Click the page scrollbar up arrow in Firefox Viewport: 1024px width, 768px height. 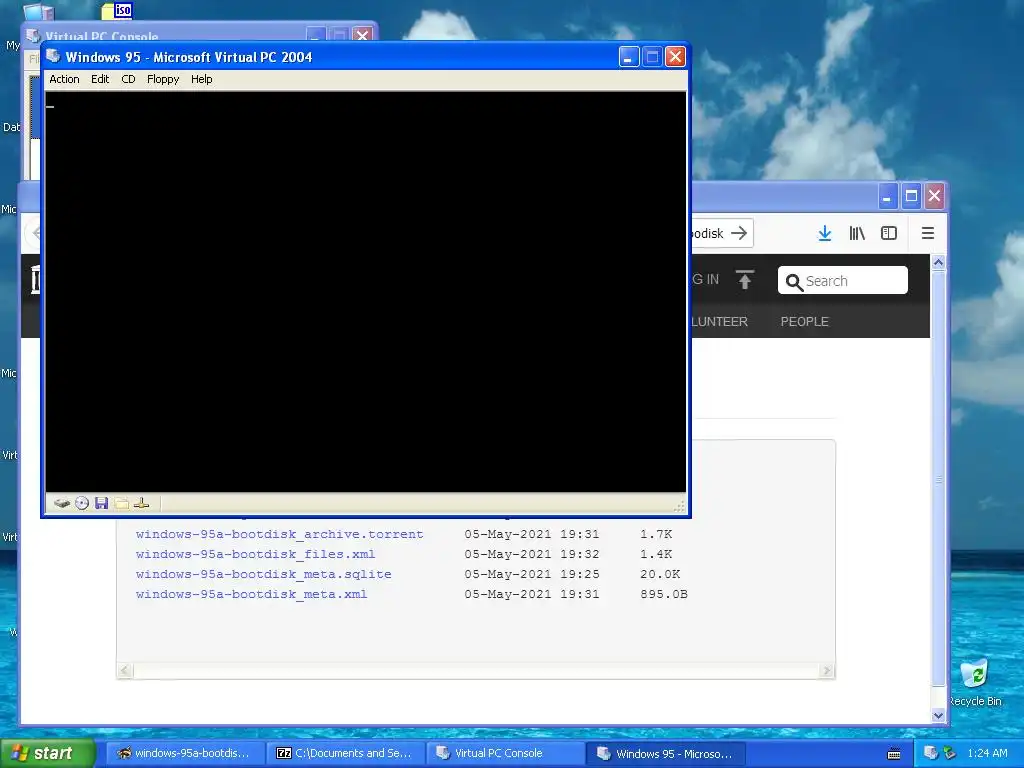(938, 263)
